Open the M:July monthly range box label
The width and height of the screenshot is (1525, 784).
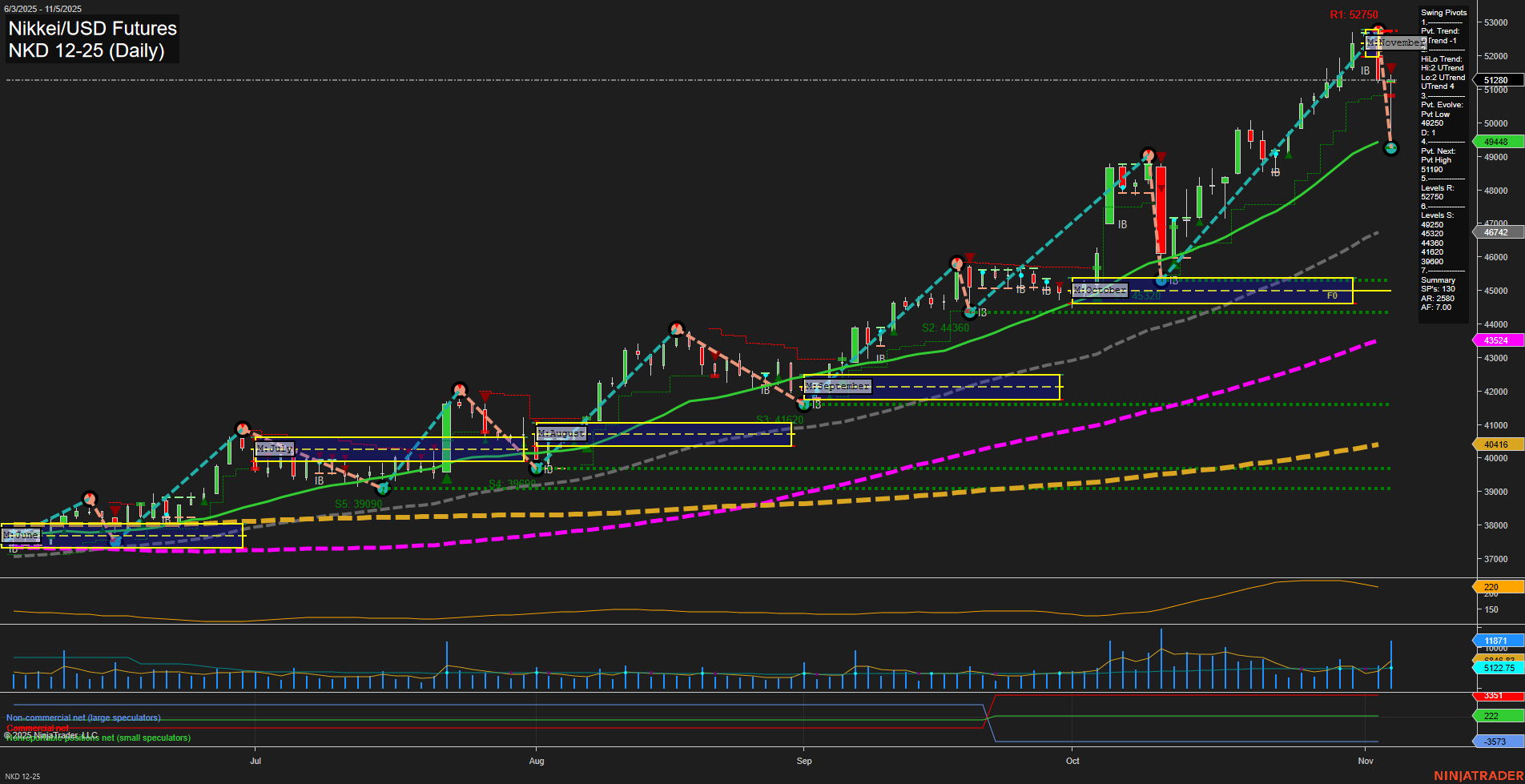pyautogui.click(x=273, y=448)
